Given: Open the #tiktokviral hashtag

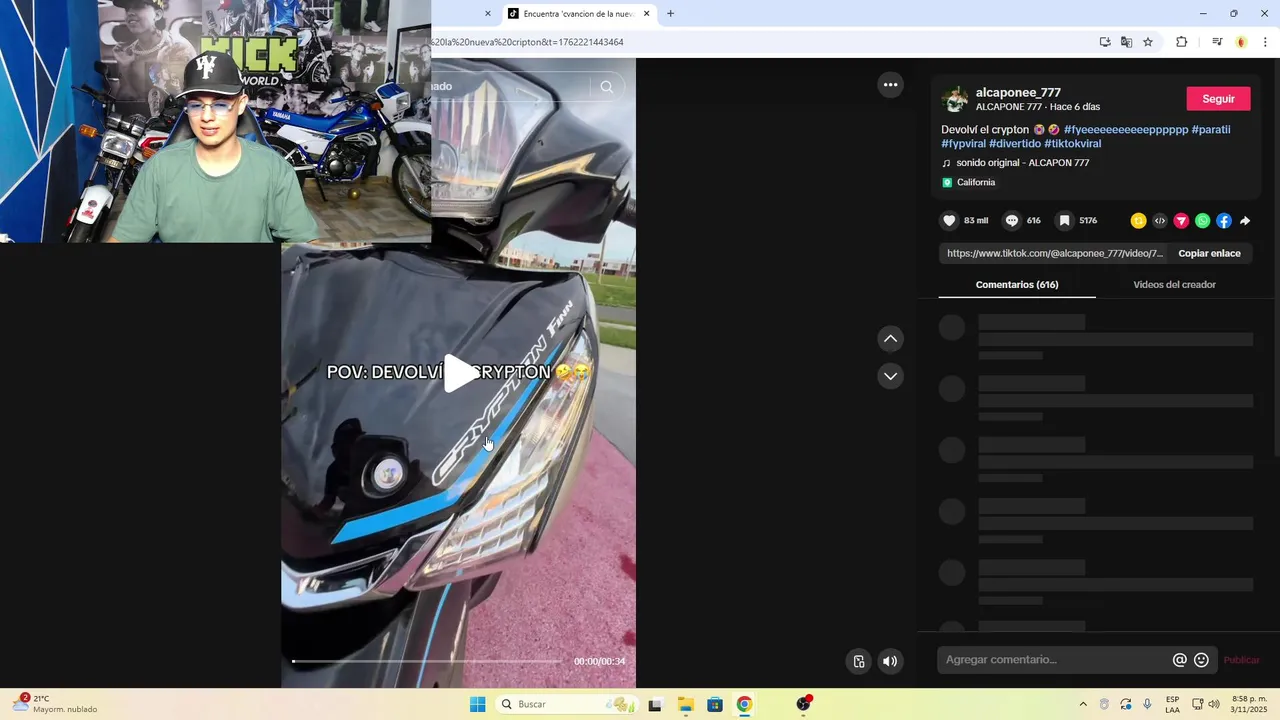Looking at the screenshot, I should [1072, 144].
